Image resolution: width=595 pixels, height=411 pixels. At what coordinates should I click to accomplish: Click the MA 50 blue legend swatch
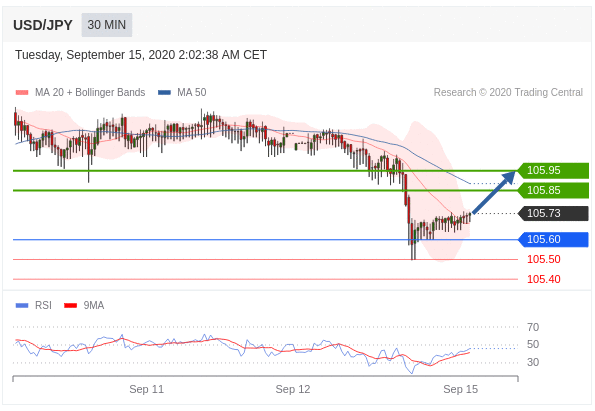point(164,93)
